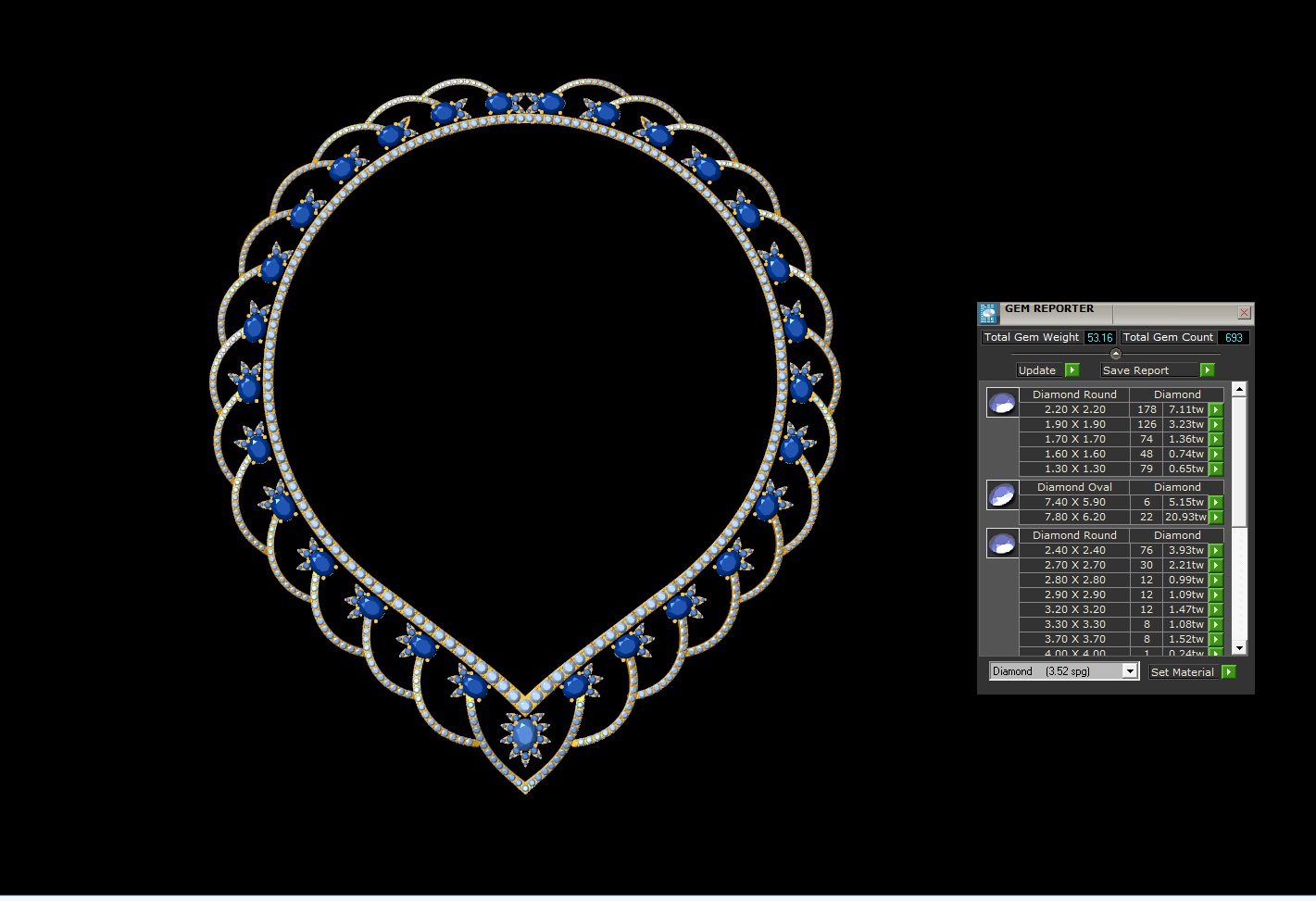Click the weight cell showing 5.15tw

[x=1186, y=502]
